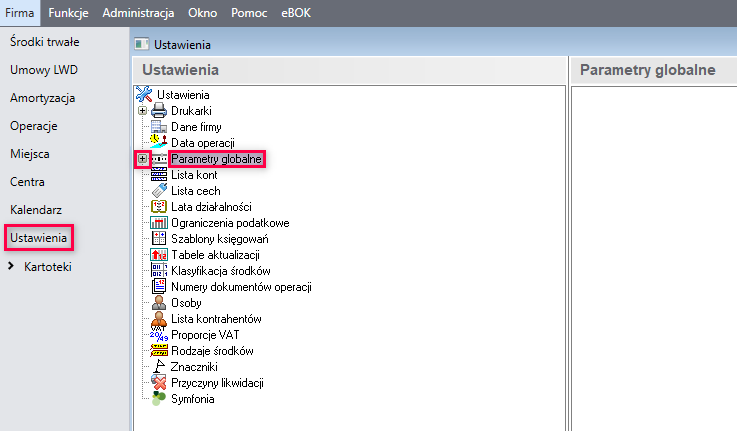The image size is (737, 431).
Task: Select Lista cech tree item
Action: coord(196,191)
